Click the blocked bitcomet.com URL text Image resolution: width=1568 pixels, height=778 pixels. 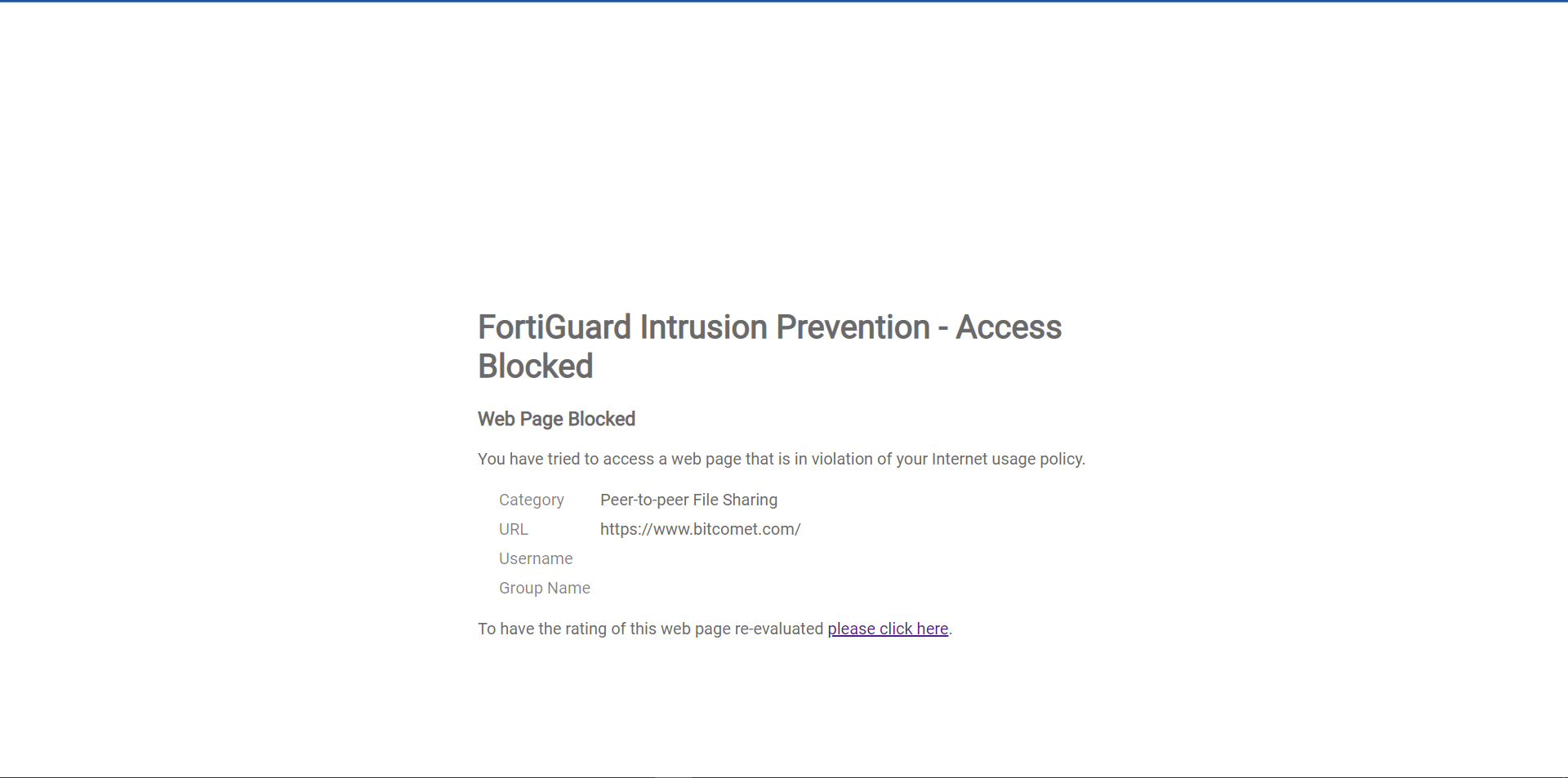700,529
